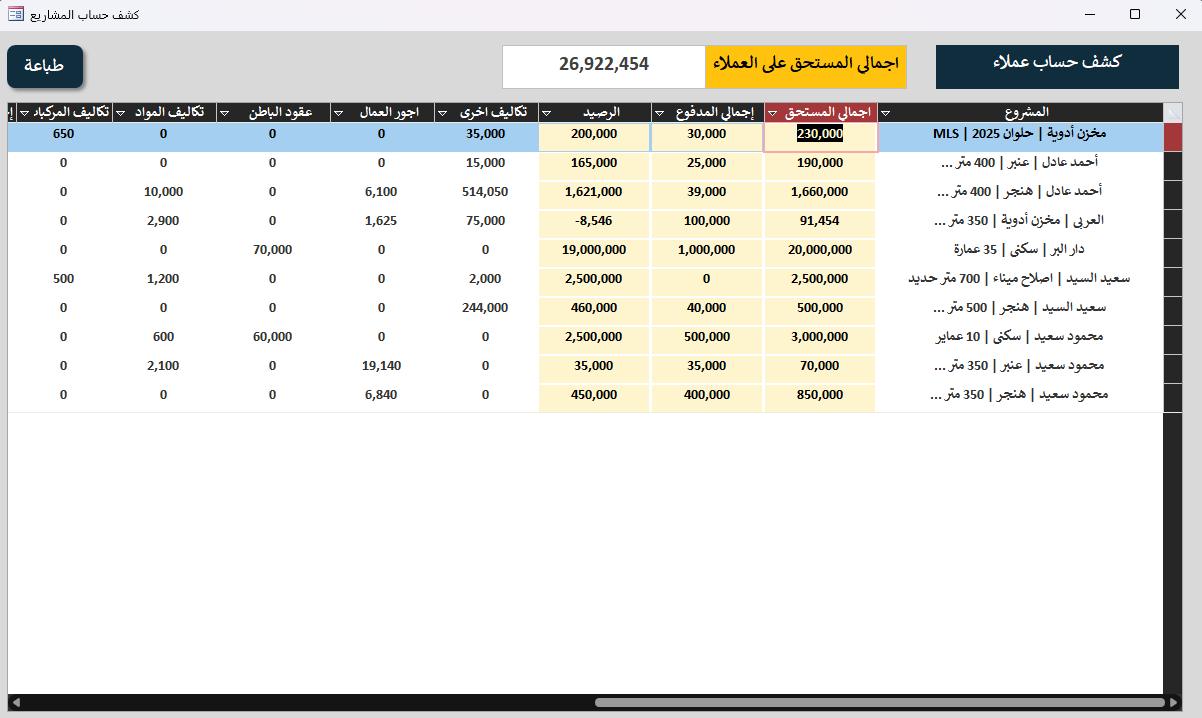Click the 1,621,000 balance cell

595,195
